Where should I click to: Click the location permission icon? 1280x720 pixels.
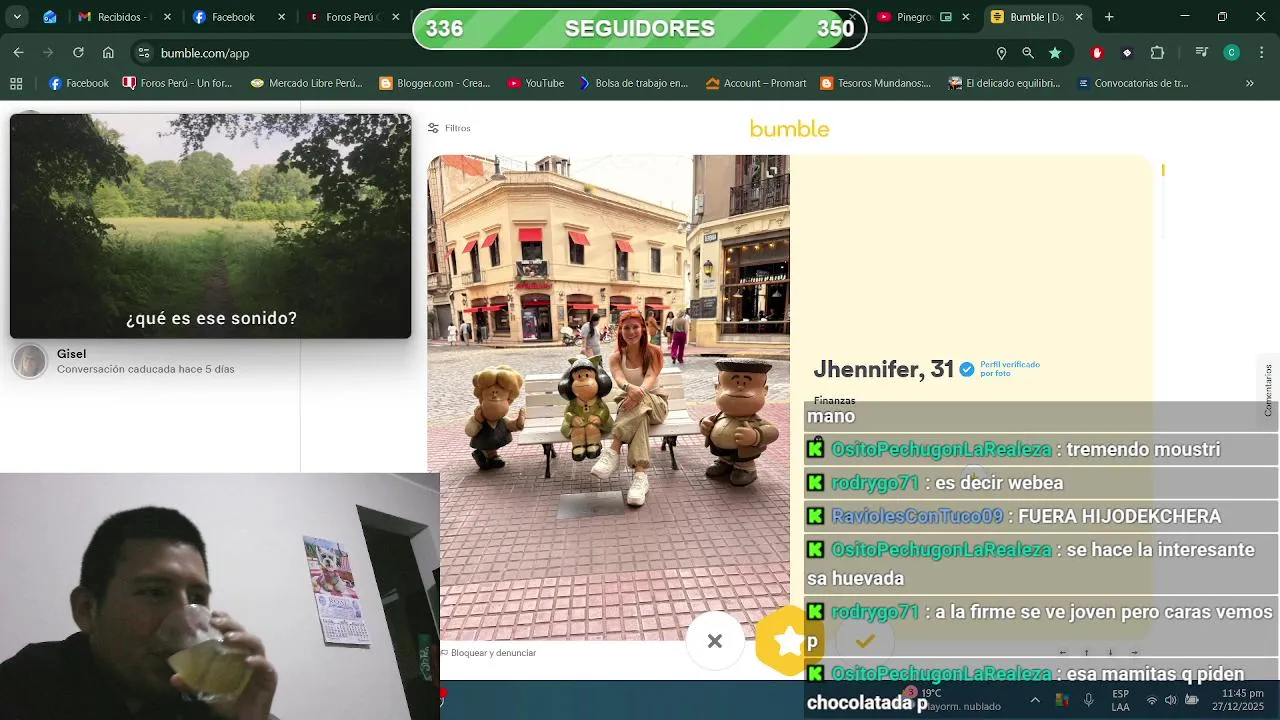point(1001,53)
